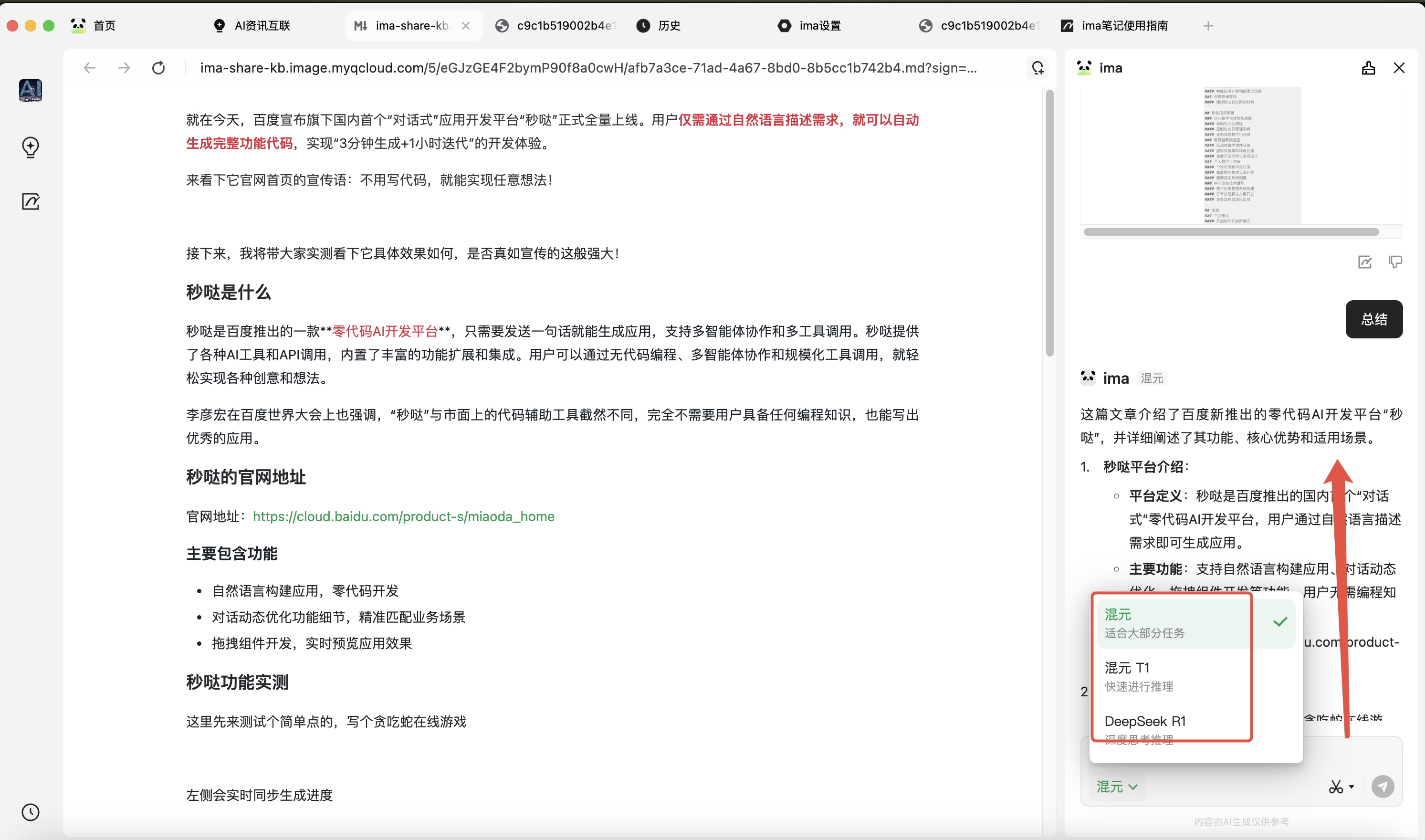Open the notes edit icon in sidebar
Viewport: 1425px width, 840px height.
(x=31, y=201)
